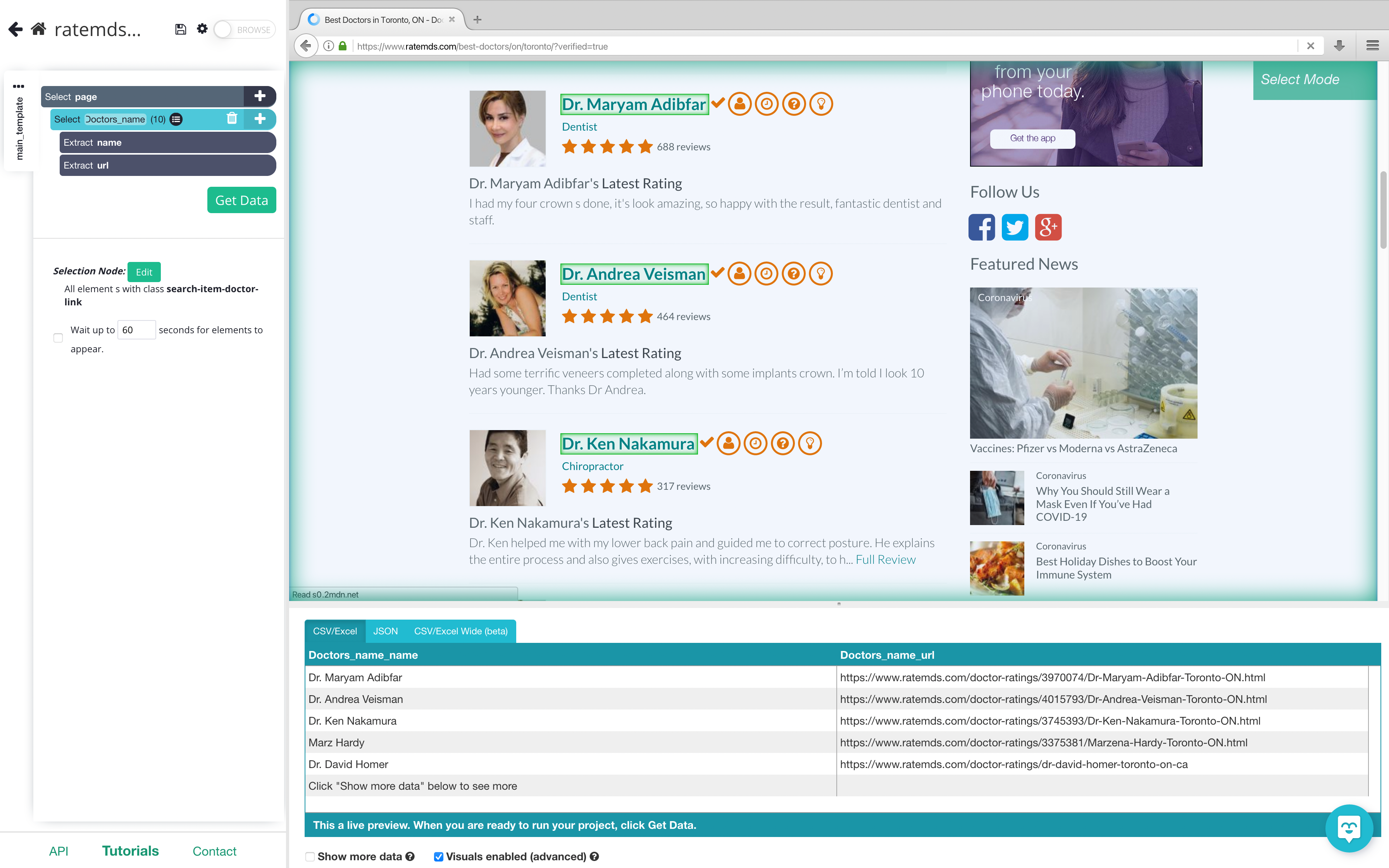Image resolution: width=1389 pixels, height=868 pixels.
Task: Click the Twitter follow icon
Action: tap(1015, 227)
